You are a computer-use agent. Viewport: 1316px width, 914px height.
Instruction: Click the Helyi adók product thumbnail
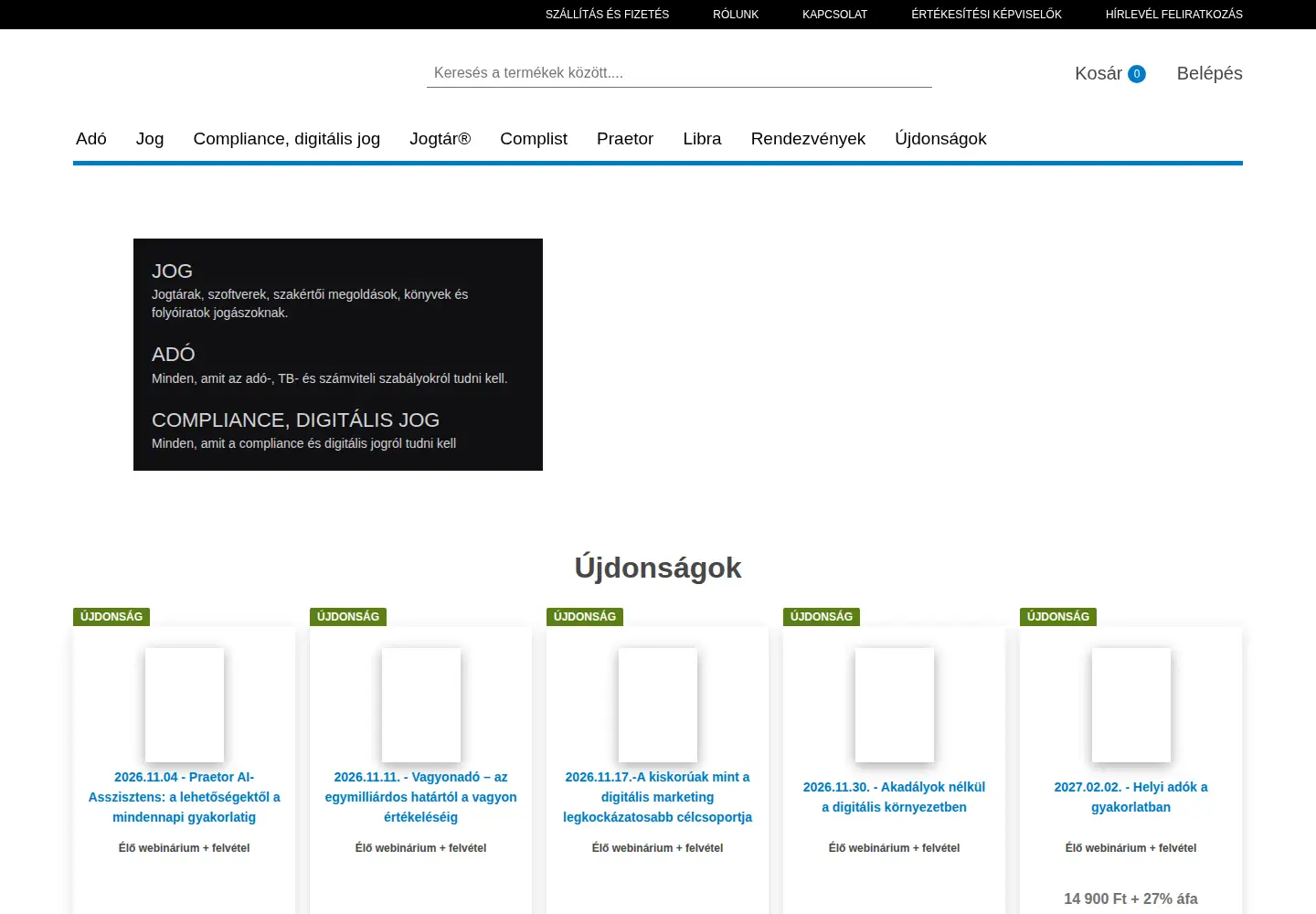coord(1130,705)
